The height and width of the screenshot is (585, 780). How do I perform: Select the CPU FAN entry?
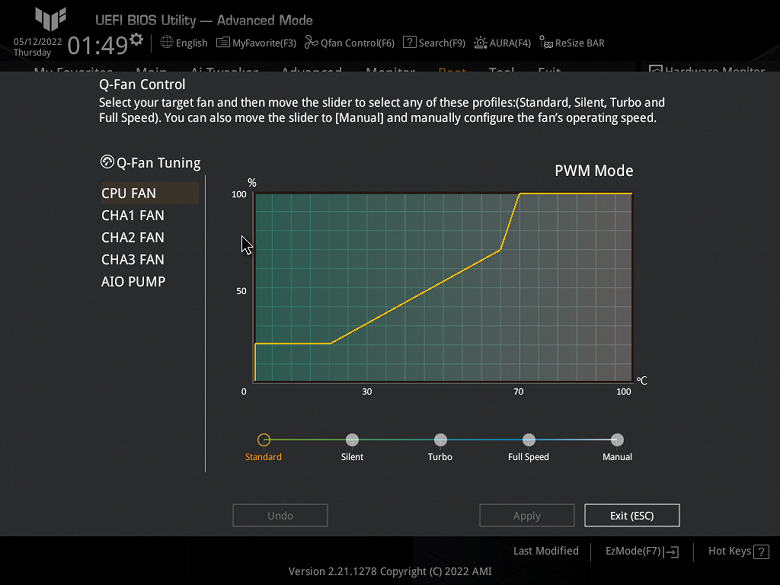(x=150, y=193)
